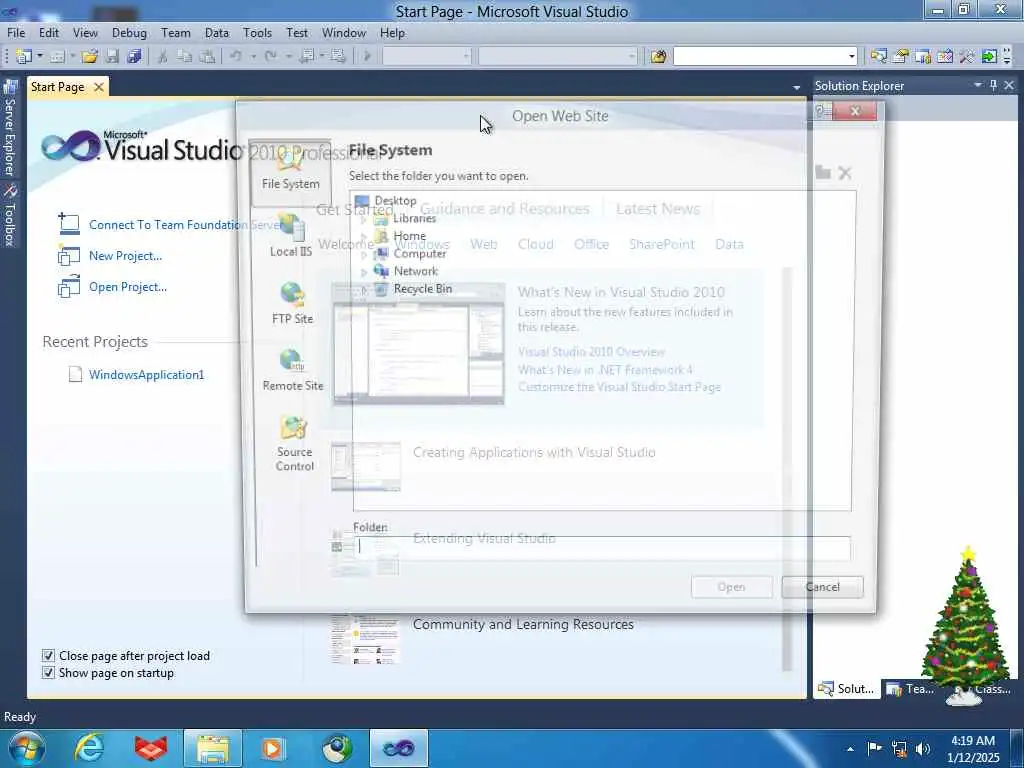
Task: Open the Properties Window toolbar icon
Action: [901, 57]
